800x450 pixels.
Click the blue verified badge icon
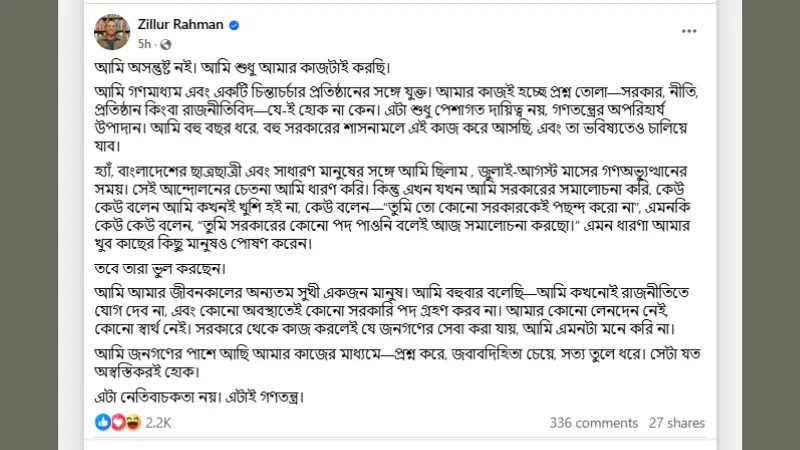[234, 25]
